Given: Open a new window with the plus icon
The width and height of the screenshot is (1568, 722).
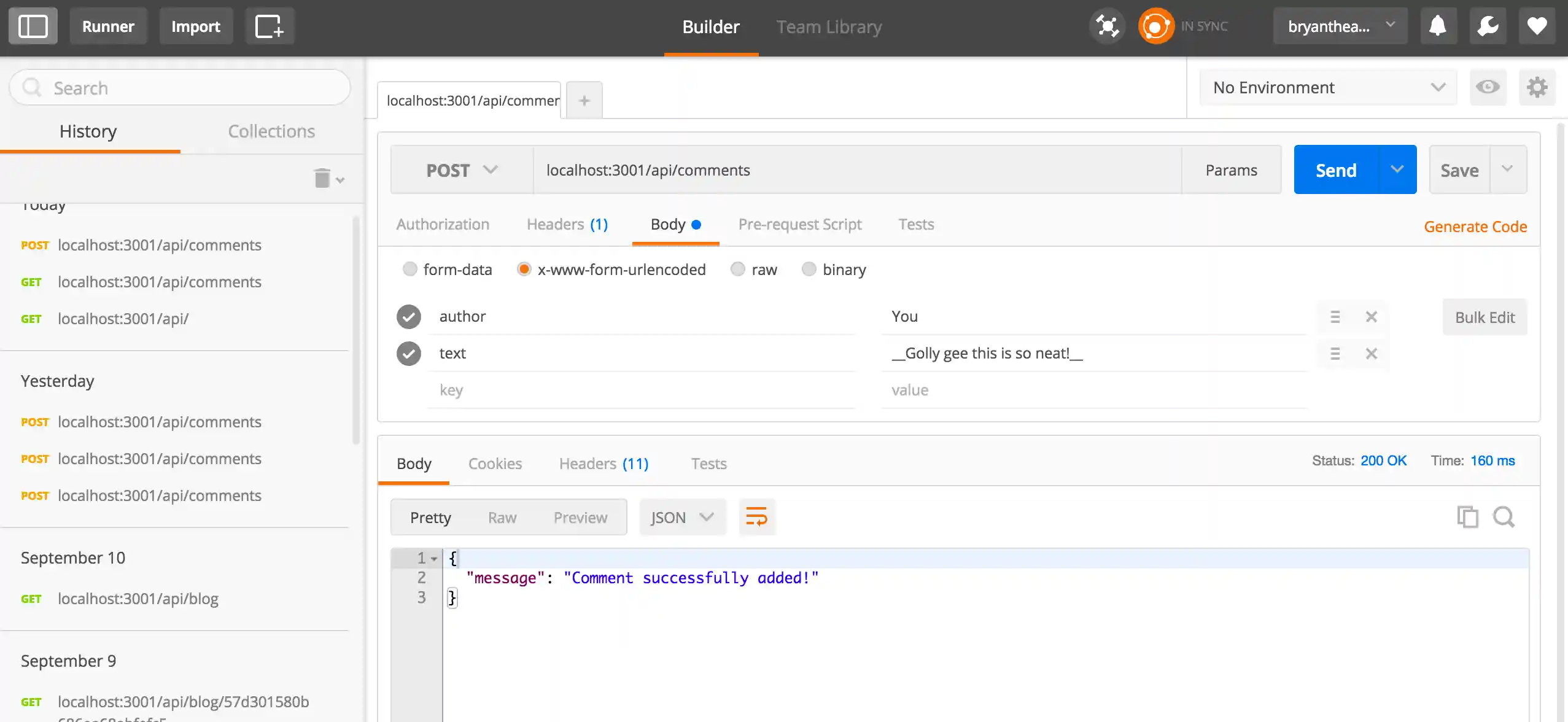Looking at the screenshot, I should point(270,26).
